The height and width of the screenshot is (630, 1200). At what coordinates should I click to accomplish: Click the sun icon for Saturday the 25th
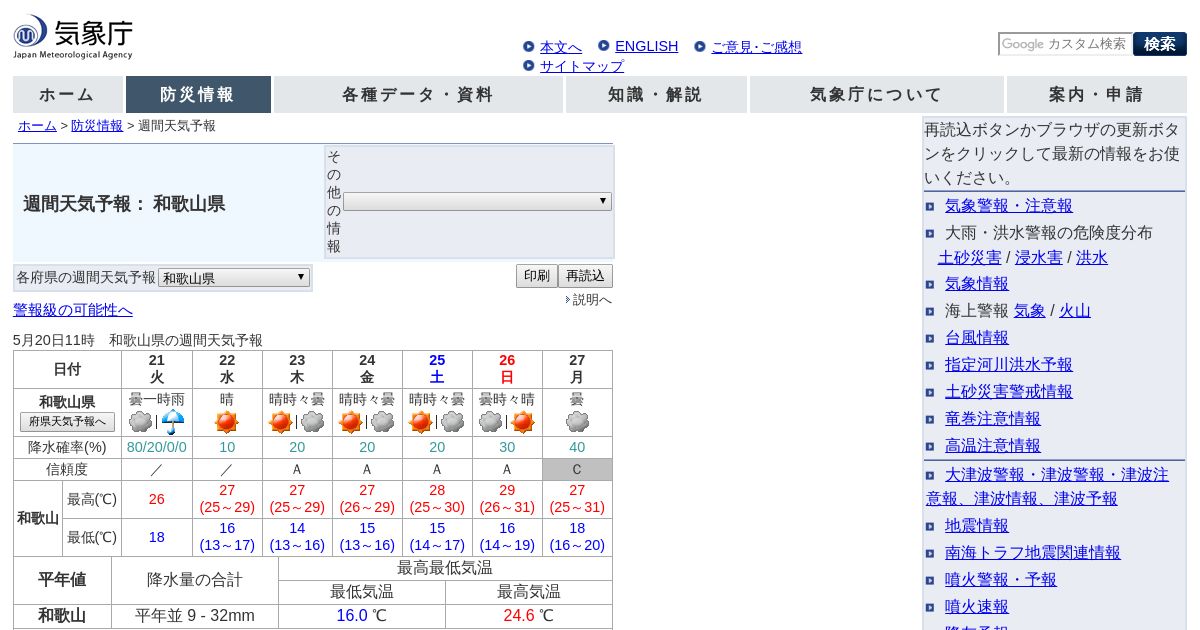[x=421, y=422]
